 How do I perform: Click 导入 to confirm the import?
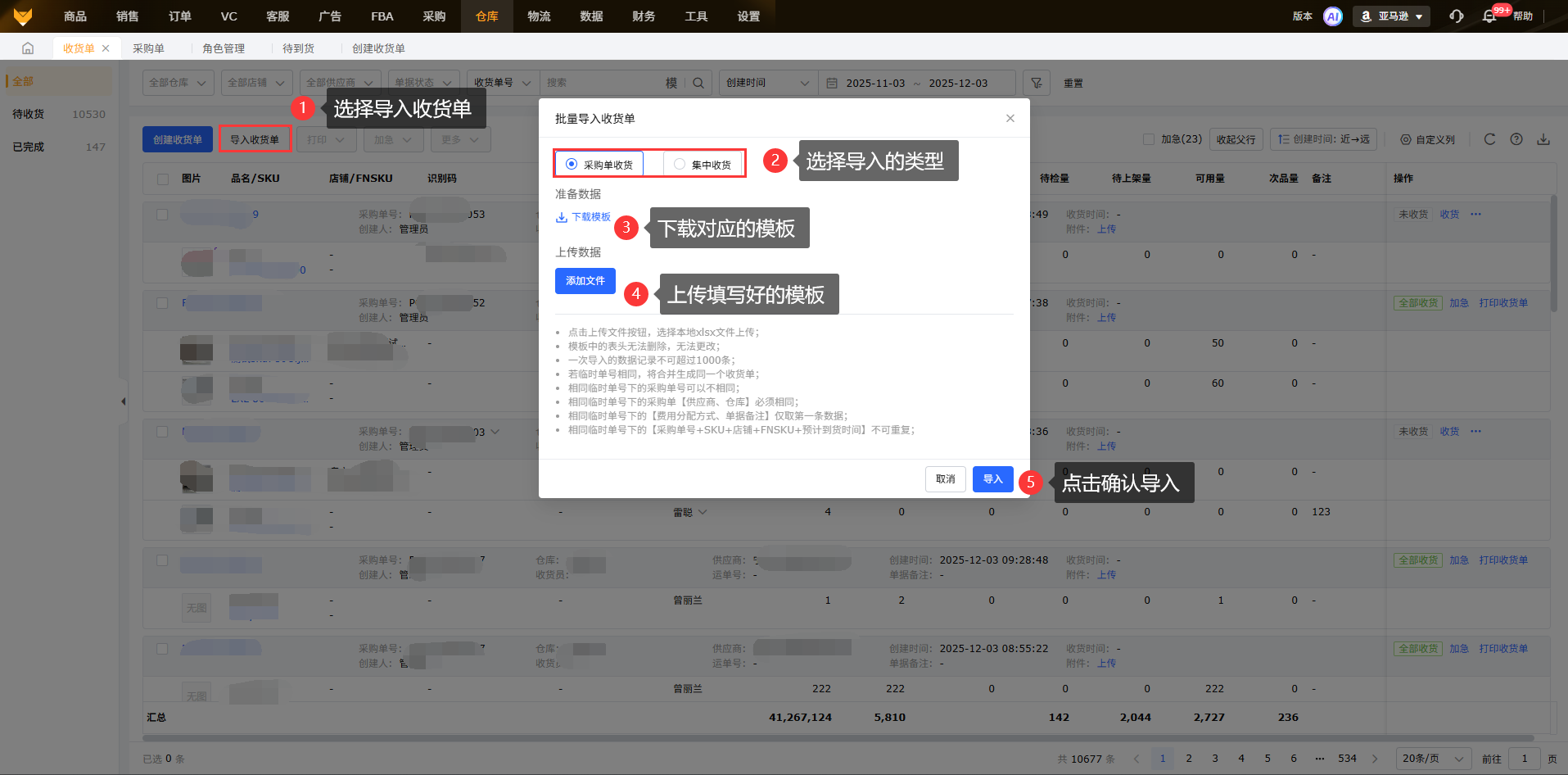[993, 479]
